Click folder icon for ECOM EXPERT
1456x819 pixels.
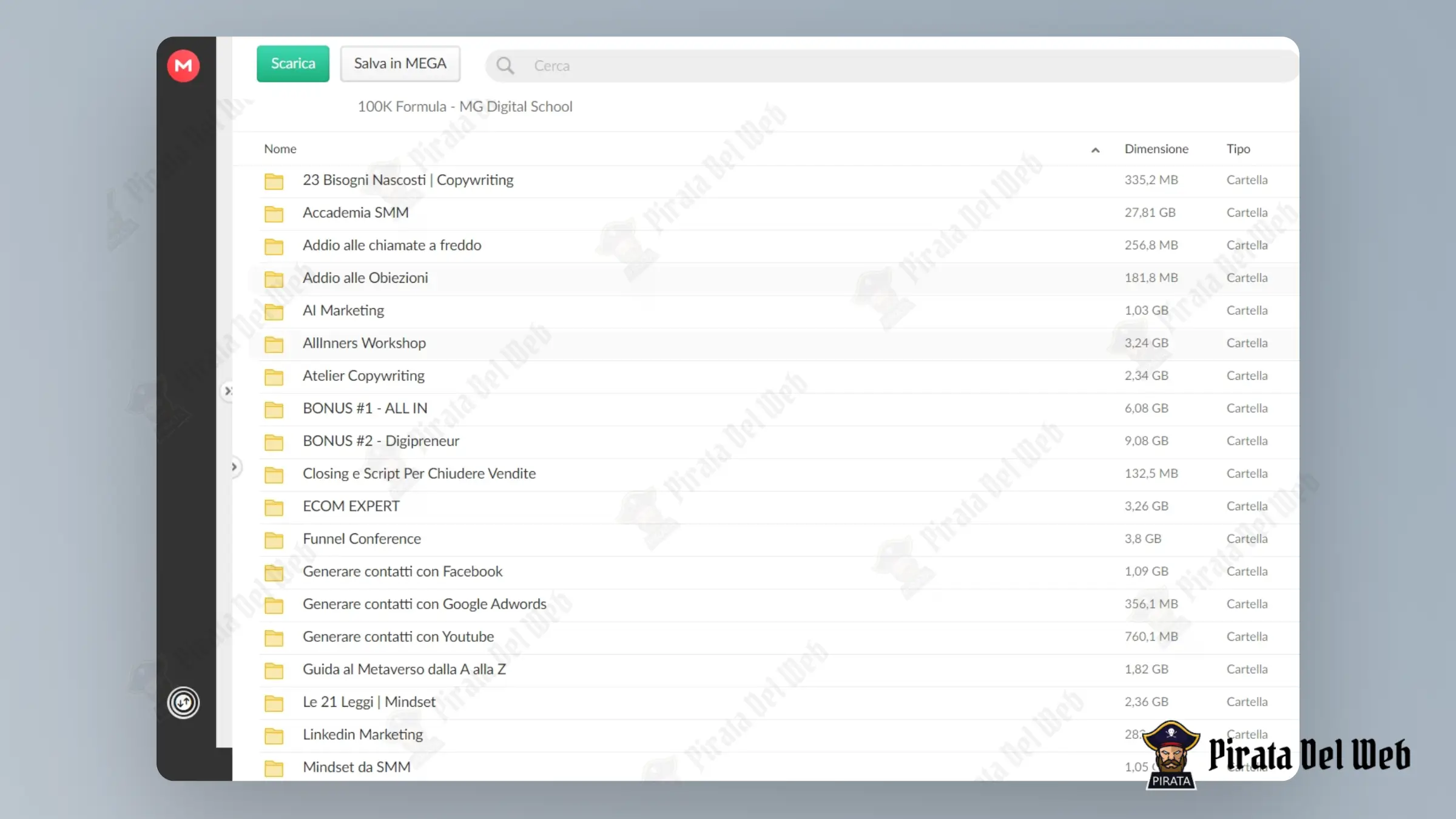coord(274,507)
